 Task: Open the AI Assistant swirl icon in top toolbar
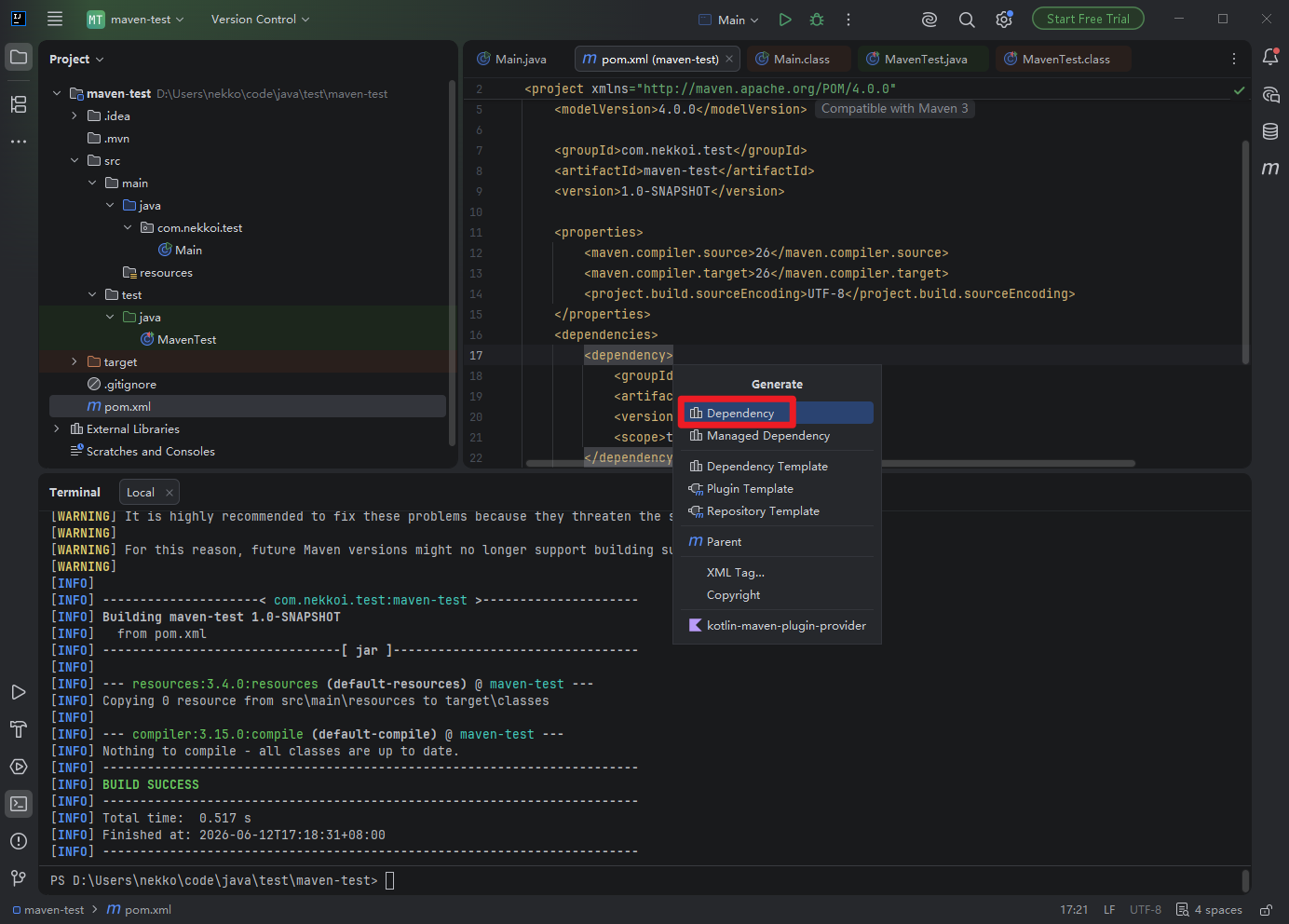pos(929,20)
